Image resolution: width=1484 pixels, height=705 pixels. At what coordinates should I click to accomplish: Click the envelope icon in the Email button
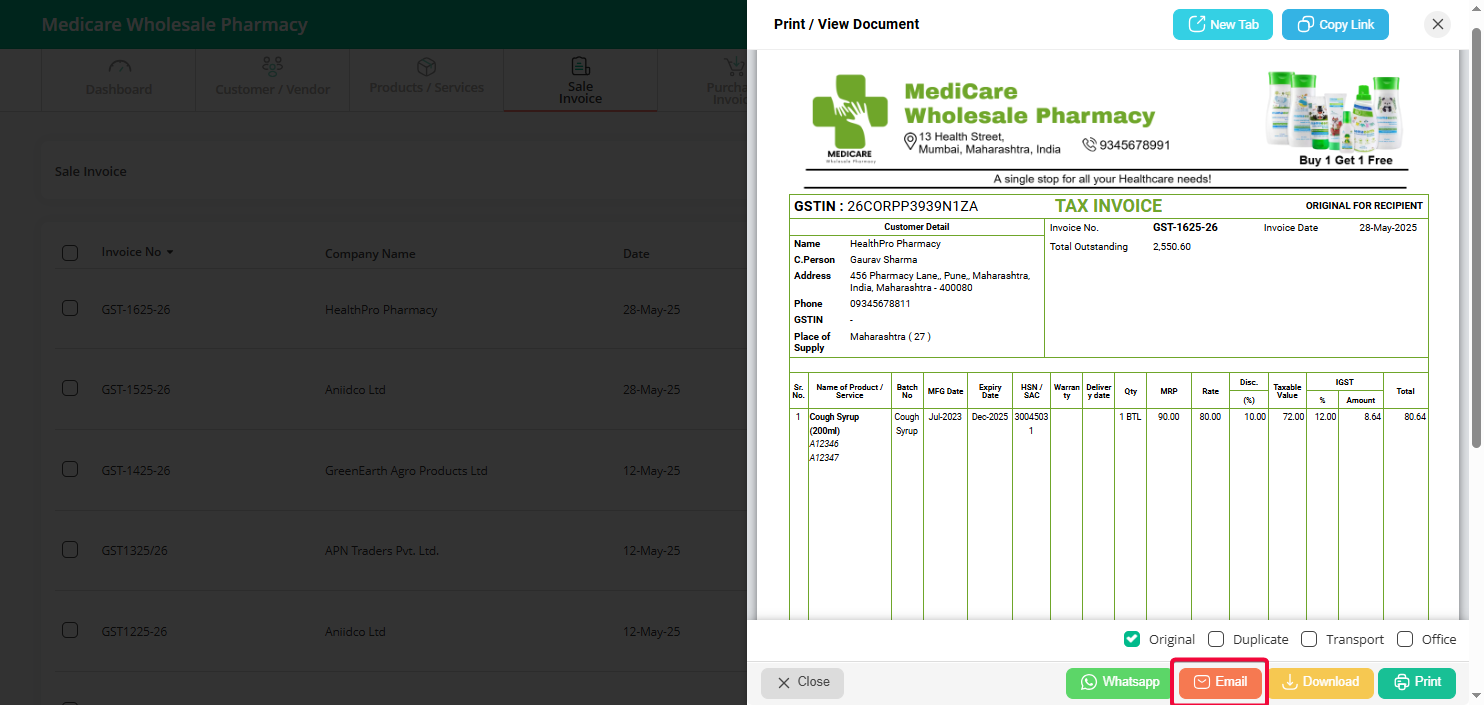[1202, 682]
